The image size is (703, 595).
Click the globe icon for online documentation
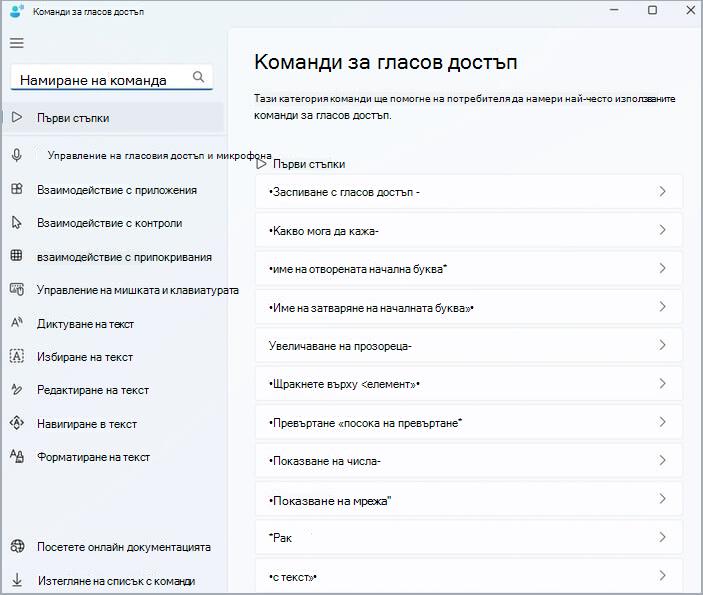click(x=17, y=546)
